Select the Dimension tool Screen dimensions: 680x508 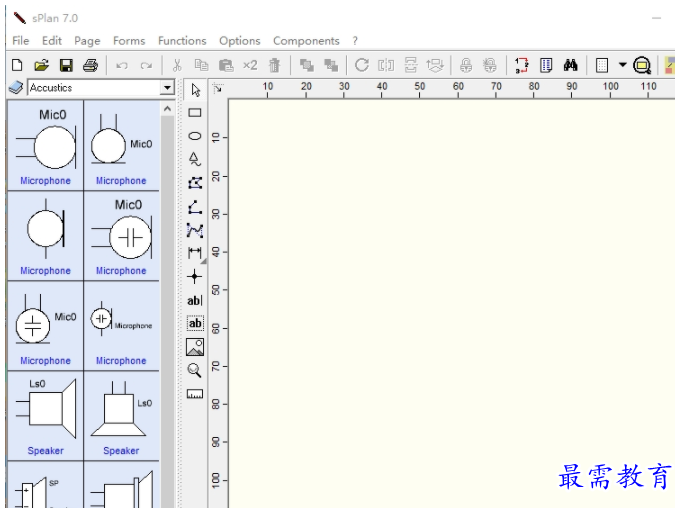click(195, 252)
